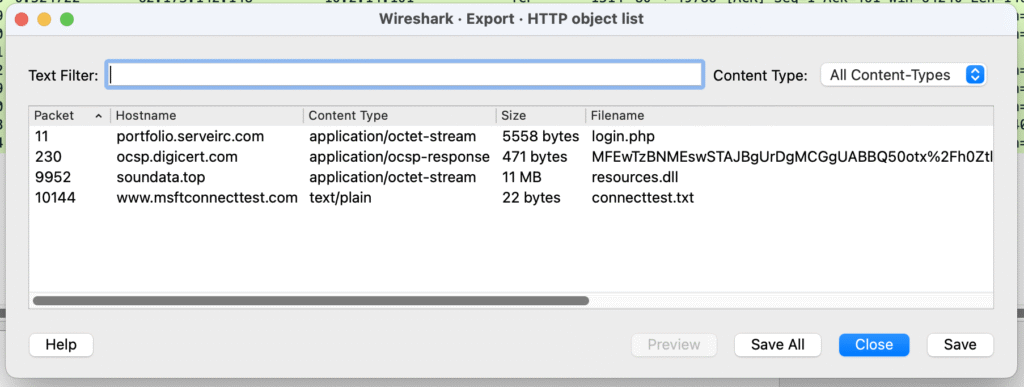This screenshot has height=387, width=1024.
Task: Select packet 11 cell
Action: click(41, 136)
